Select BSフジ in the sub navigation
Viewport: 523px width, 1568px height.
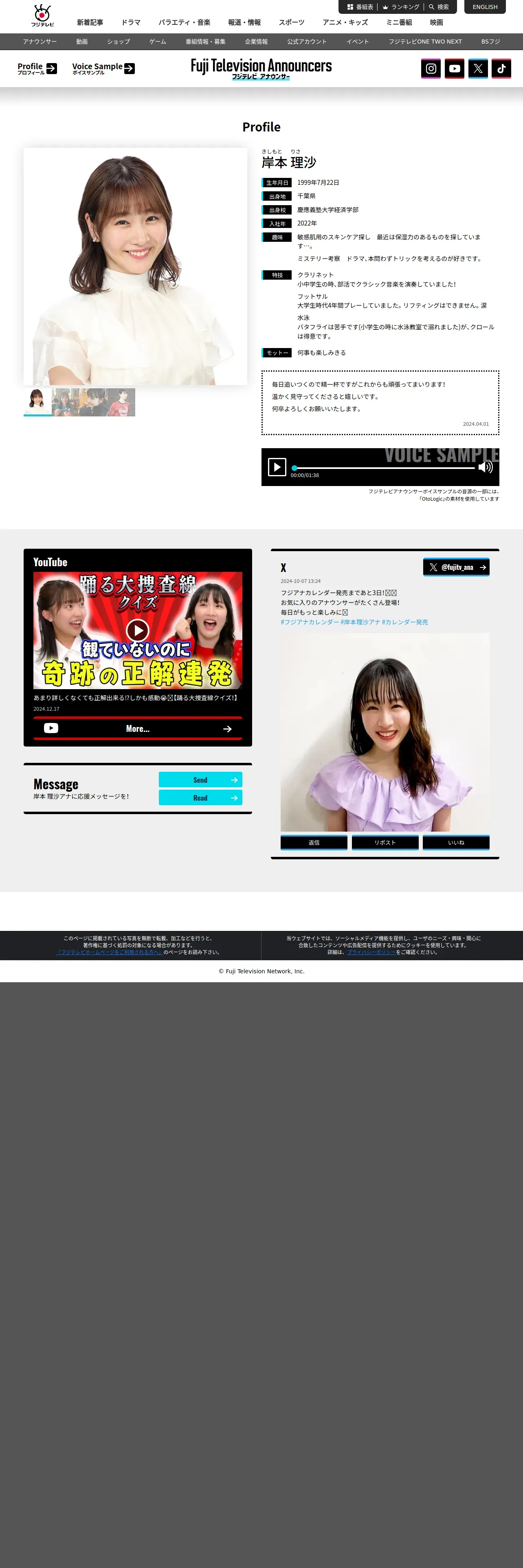[490, 42]
